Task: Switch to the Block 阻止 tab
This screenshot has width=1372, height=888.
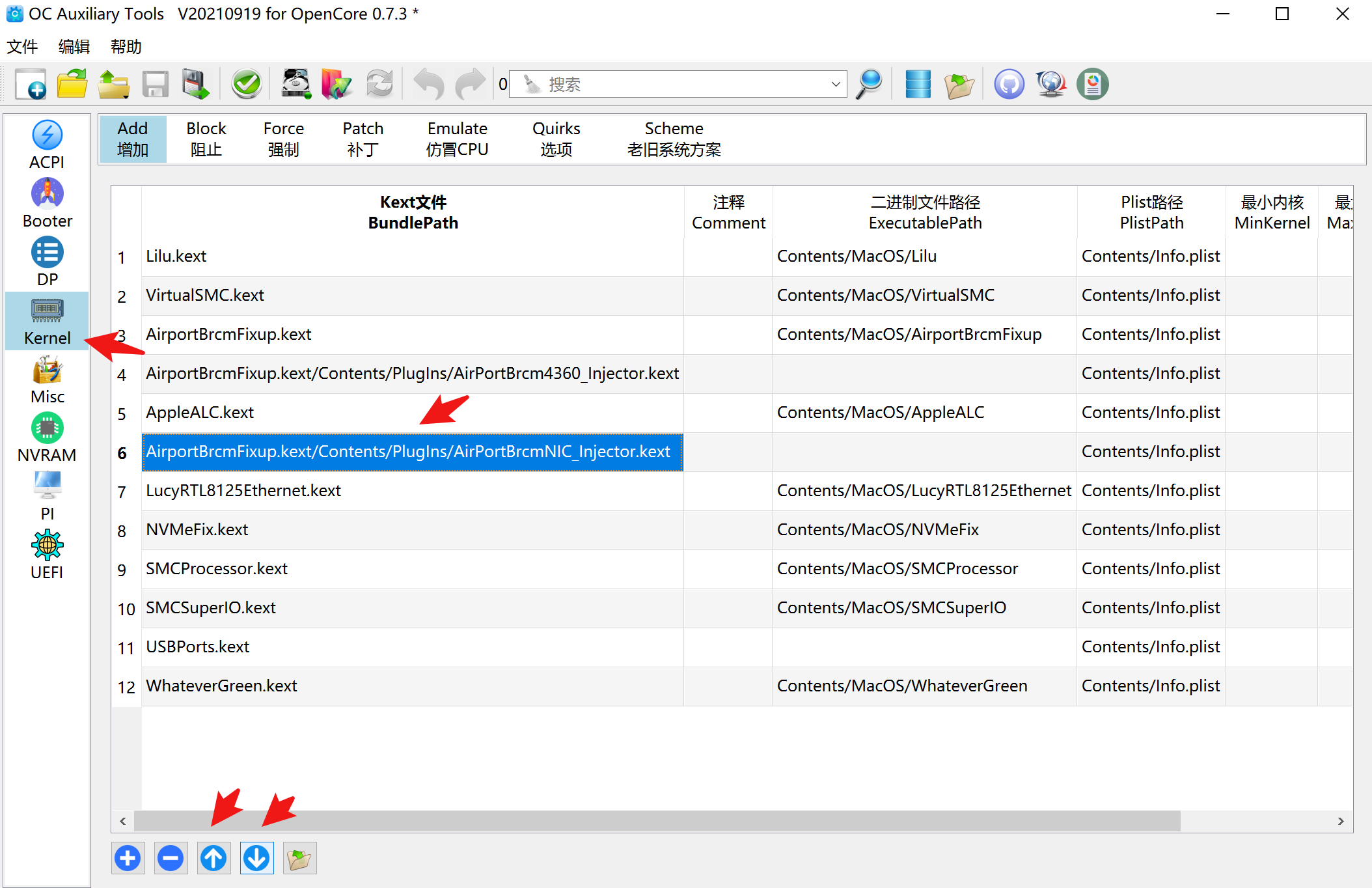Action: click(206, 139)
